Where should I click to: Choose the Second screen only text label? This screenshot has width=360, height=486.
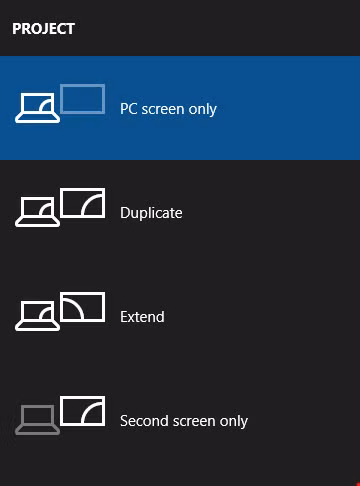(x=184, y=421)
